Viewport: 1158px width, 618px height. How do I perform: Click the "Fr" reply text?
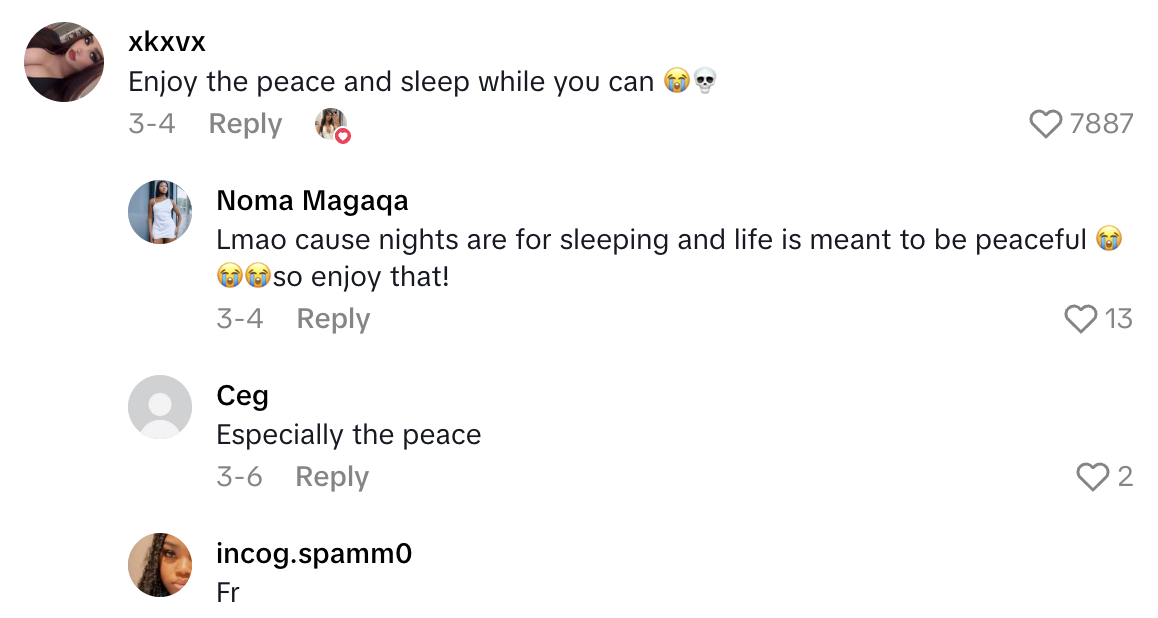coord(228,592)
